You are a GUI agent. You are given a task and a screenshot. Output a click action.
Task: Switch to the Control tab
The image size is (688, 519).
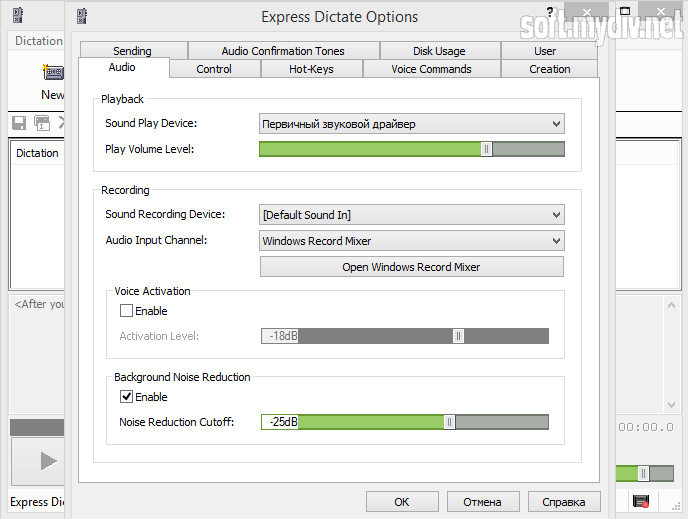tap(214, 69)
